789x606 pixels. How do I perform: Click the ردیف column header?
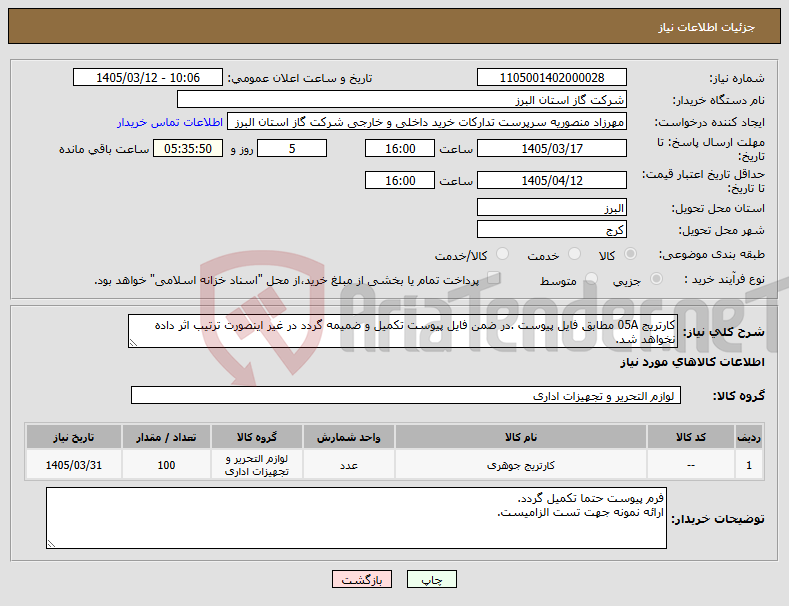click(749, 437)
